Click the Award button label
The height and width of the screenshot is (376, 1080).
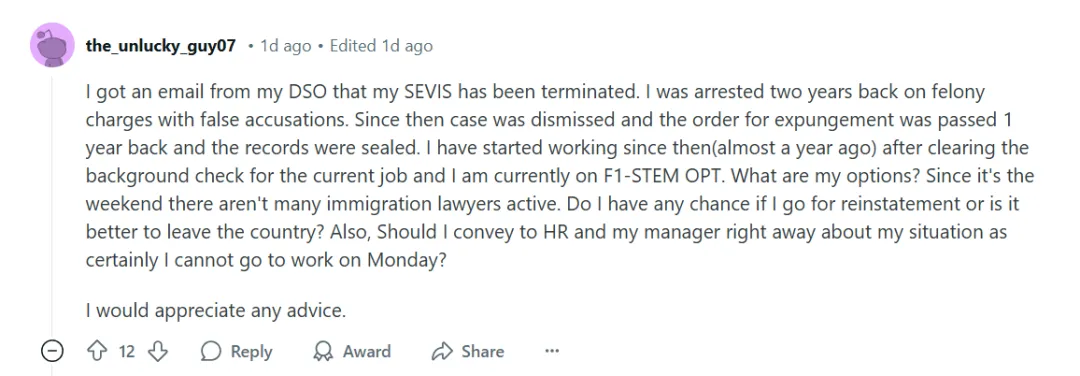pyautogui.click(x=366, y=352)
